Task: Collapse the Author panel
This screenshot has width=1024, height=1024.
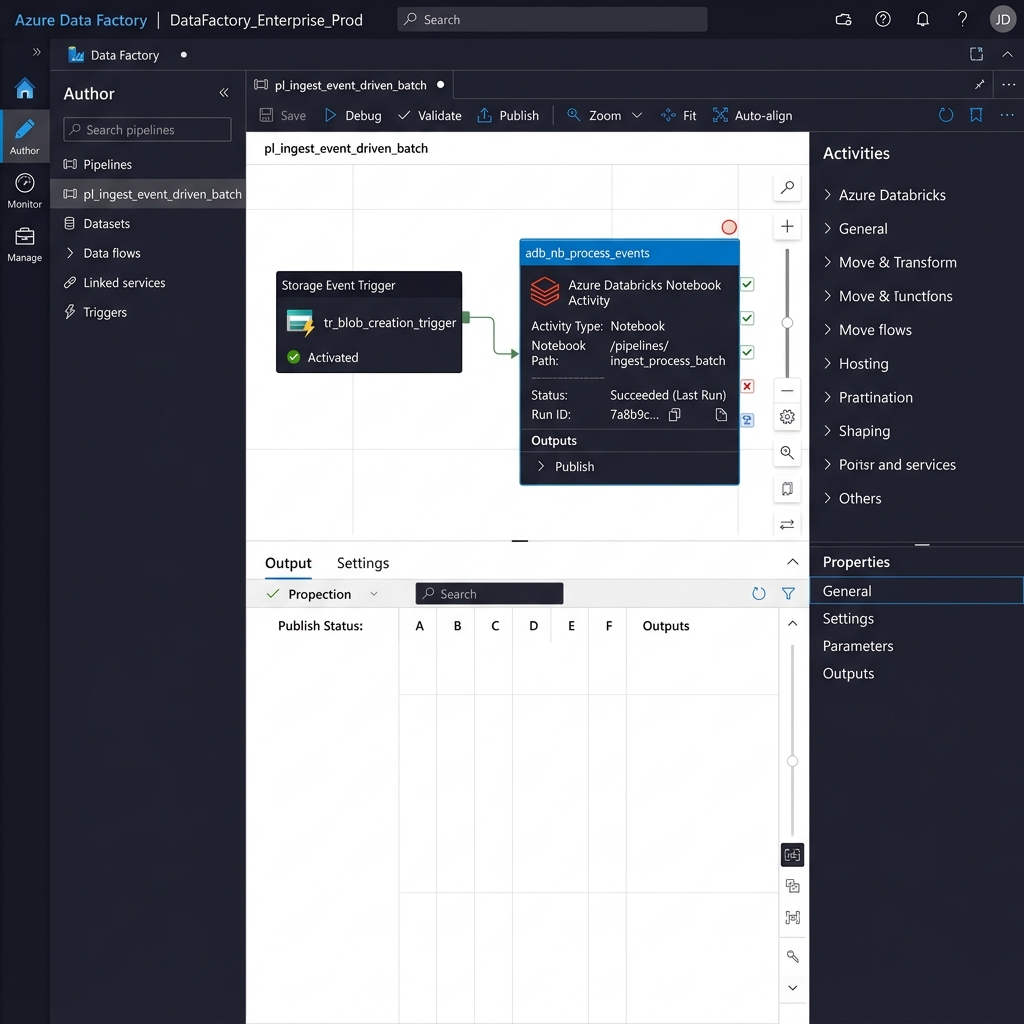Action: coord(224,93)
